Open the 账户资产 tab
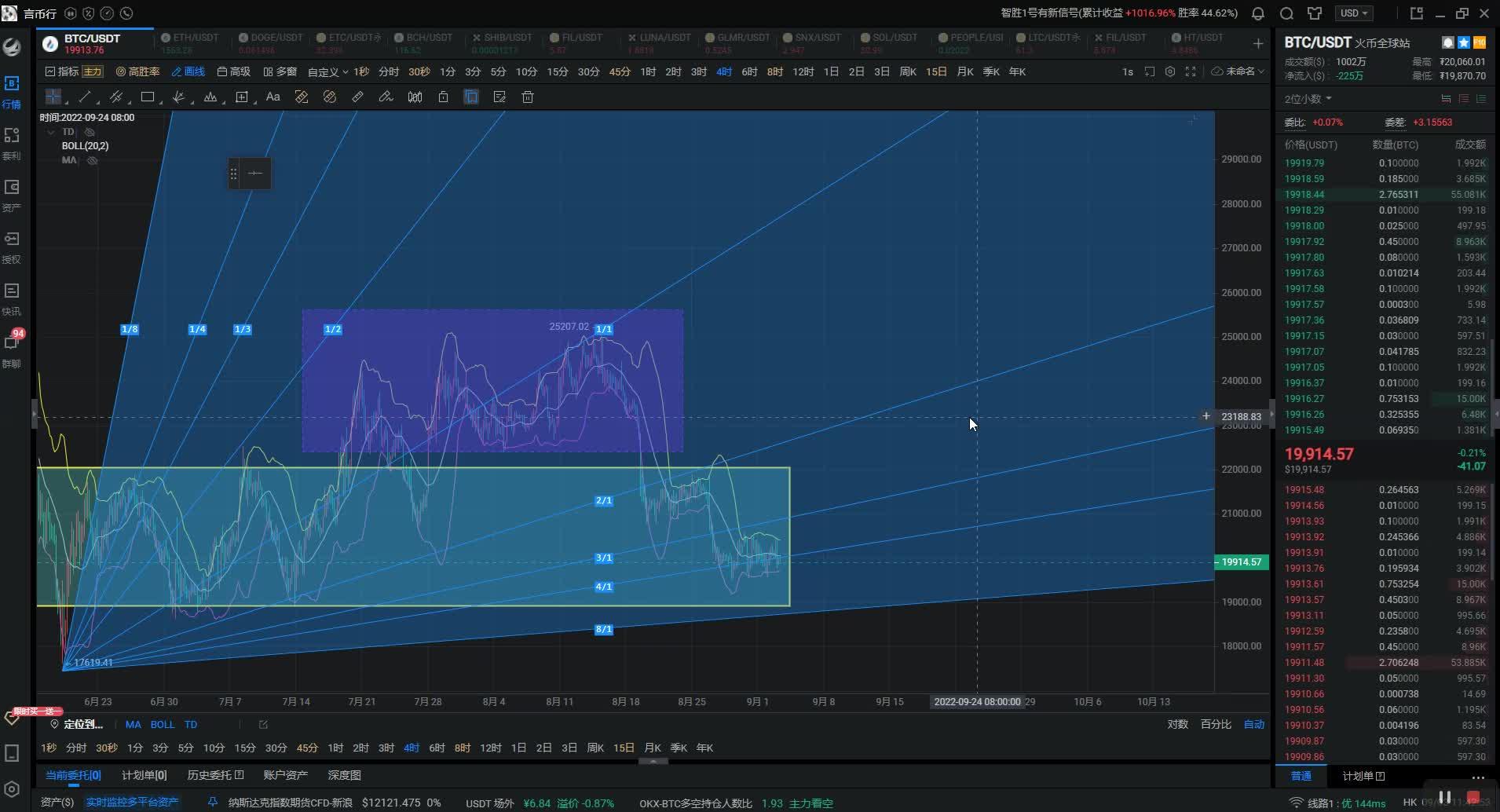This screenshot has width=1500, height=812. (x=286, y=775)
